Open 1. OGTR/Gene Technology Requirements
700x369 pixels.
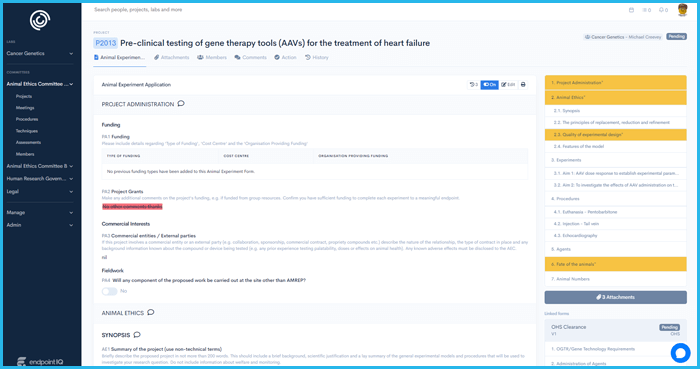coord(616,349)
